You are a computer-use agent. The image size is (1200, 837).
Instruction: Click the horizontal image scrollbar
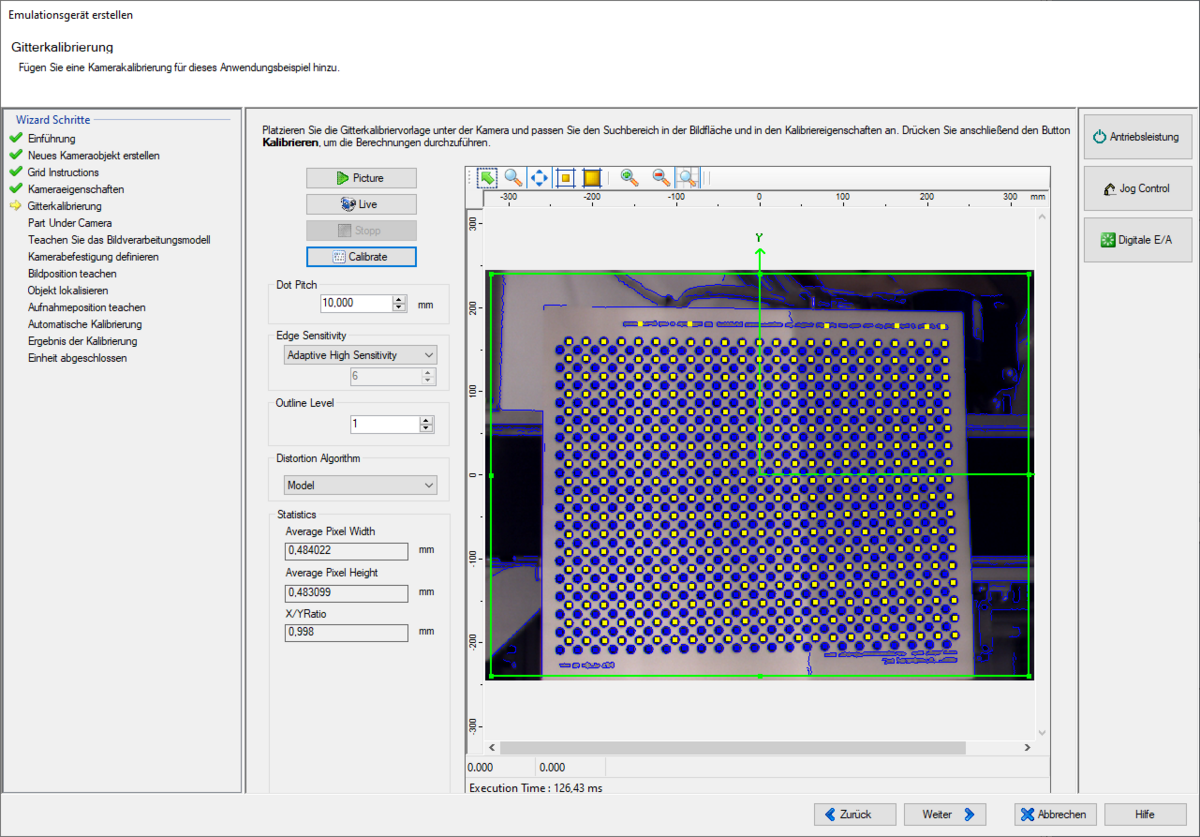coord(732,747)
